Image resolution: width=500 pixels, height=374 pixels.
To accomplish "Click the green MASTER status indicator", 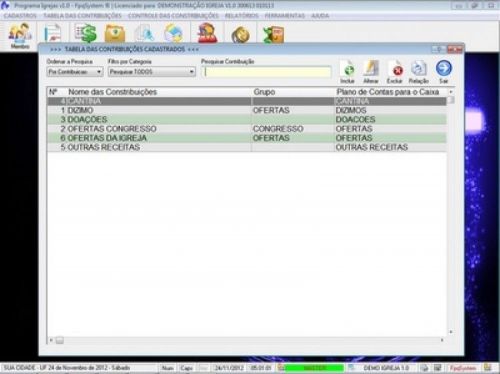I will point(314,368).
